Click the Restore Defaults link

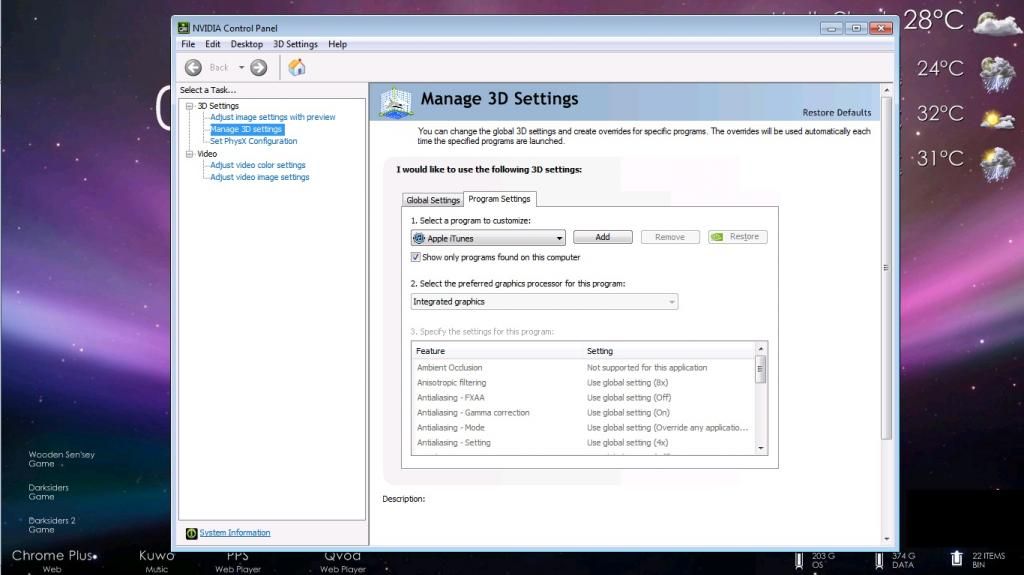click(x=836, y=112)
